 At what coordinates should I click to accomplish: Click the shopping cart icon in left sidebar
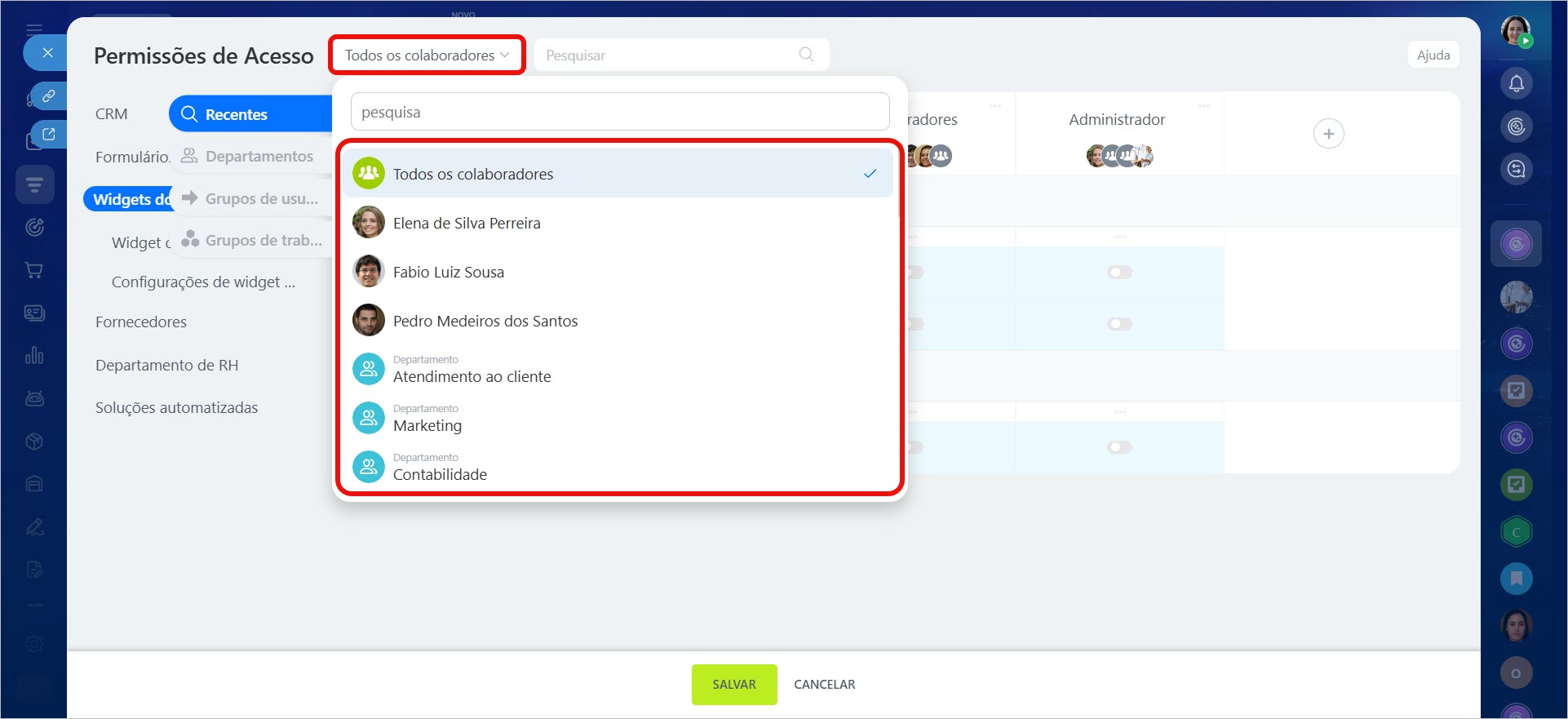[x=34, y=270]
